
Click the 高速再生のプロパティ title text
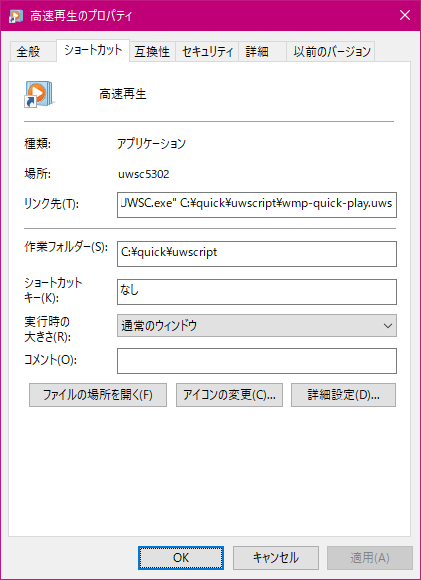(x=81, y=16)
